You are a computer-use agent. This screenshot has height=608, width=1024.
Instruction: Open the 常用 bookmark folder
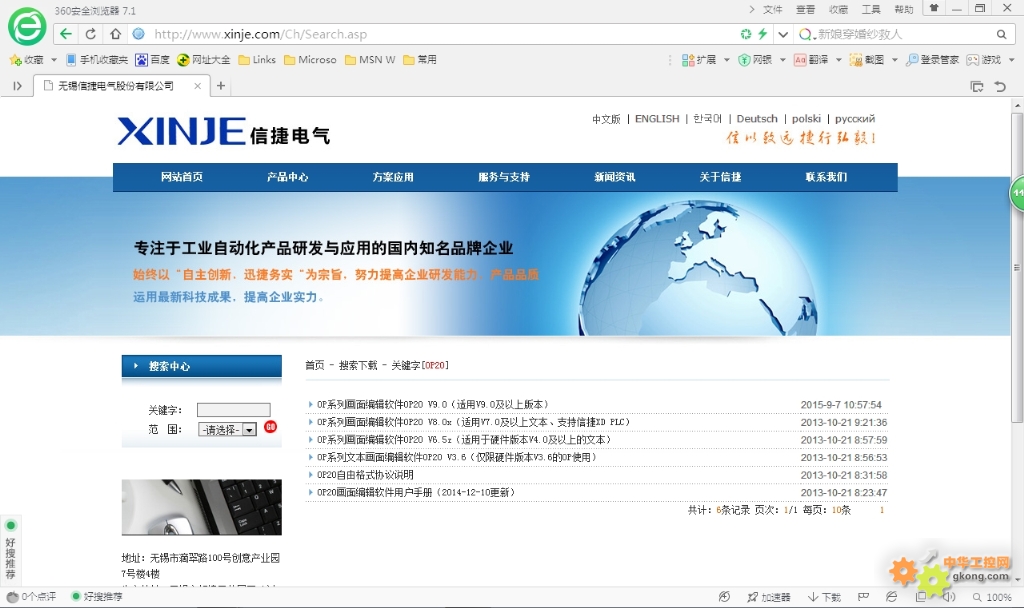coord(420,59)
